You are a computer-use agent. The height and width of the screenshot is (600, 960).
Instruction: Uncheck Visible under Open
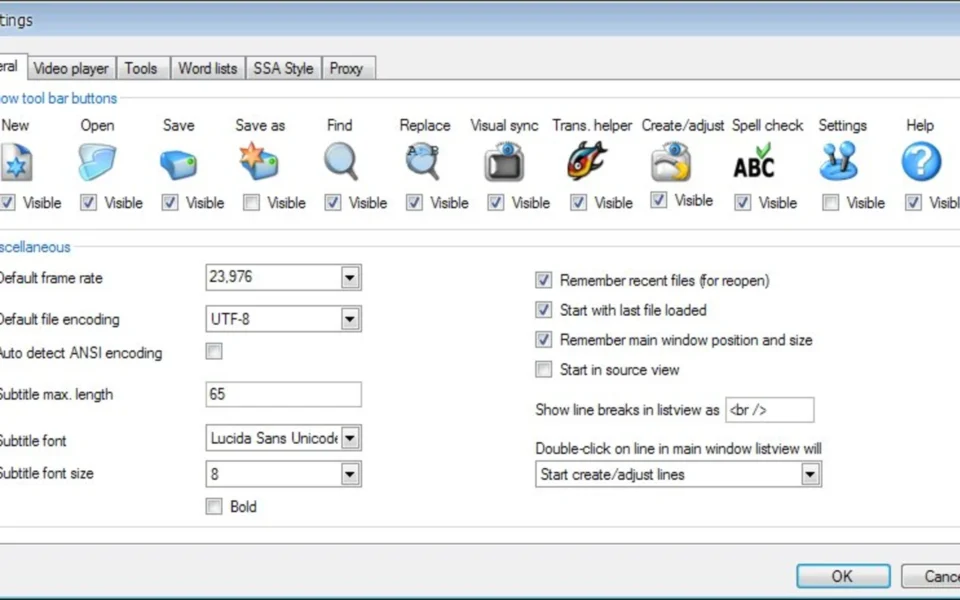88,203
